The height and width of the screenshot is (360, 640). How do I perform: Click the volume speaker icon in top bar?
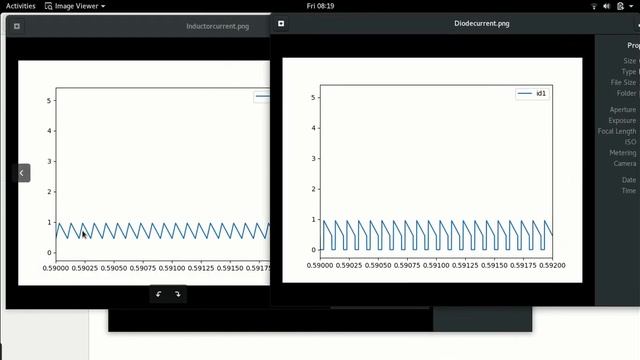coord(607,6)
